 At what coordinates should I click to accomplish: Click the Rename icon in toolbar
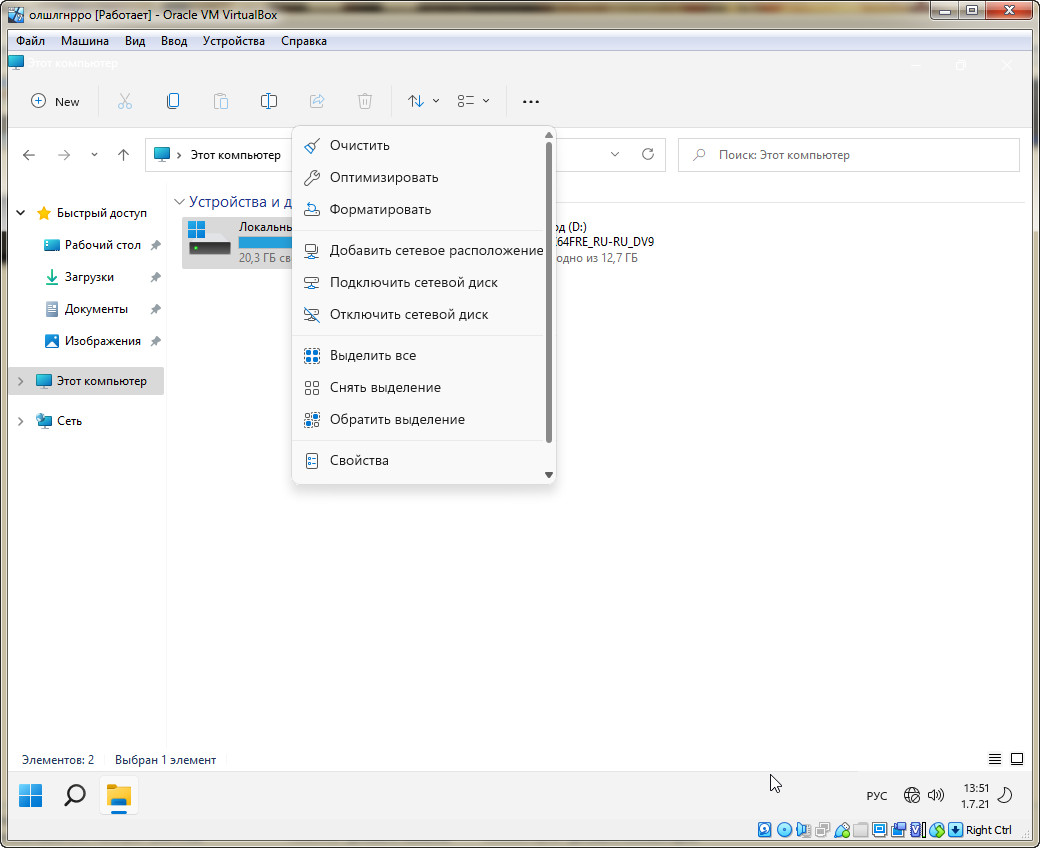point(269,101)
